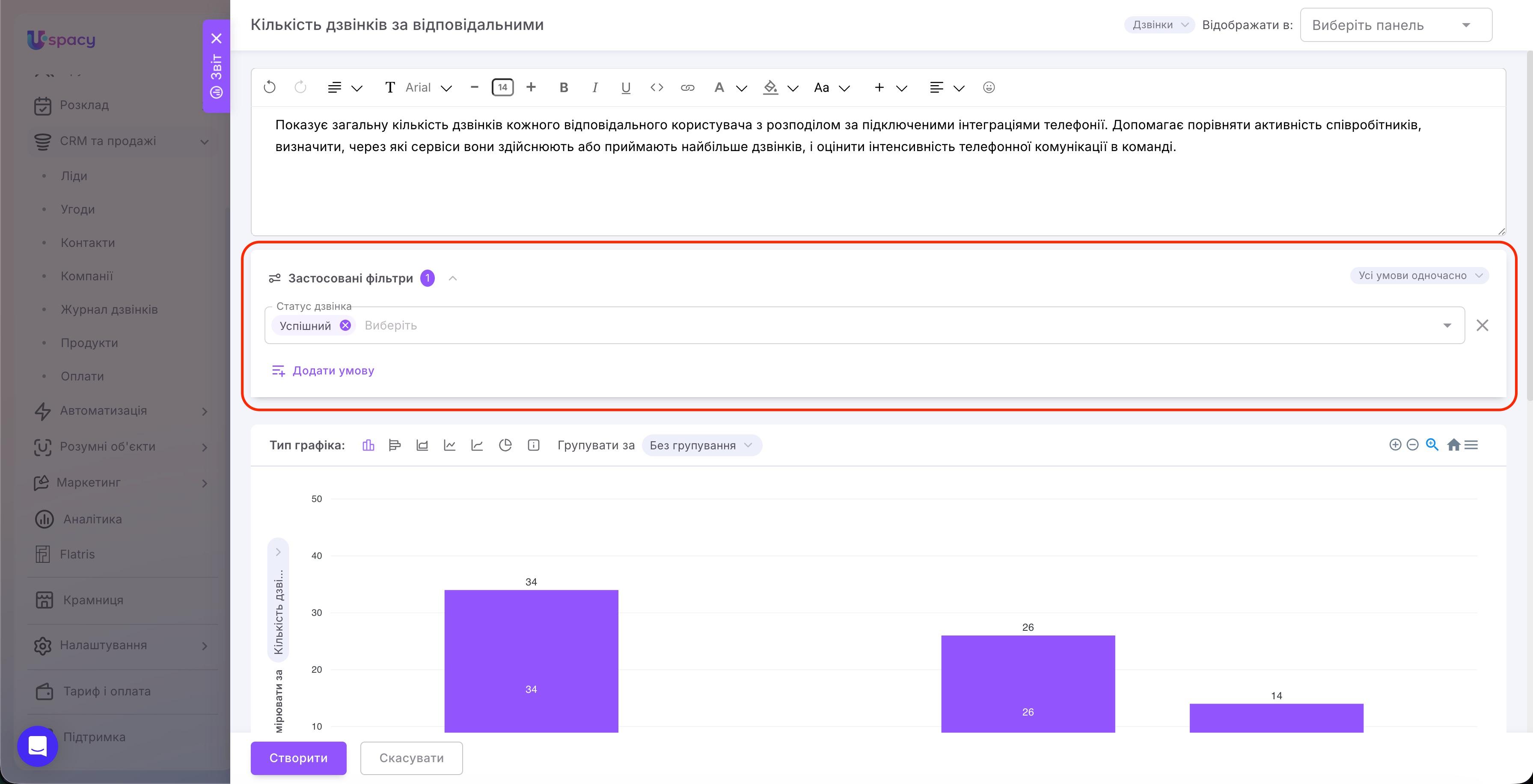Decrease font size with minus button

474,87
